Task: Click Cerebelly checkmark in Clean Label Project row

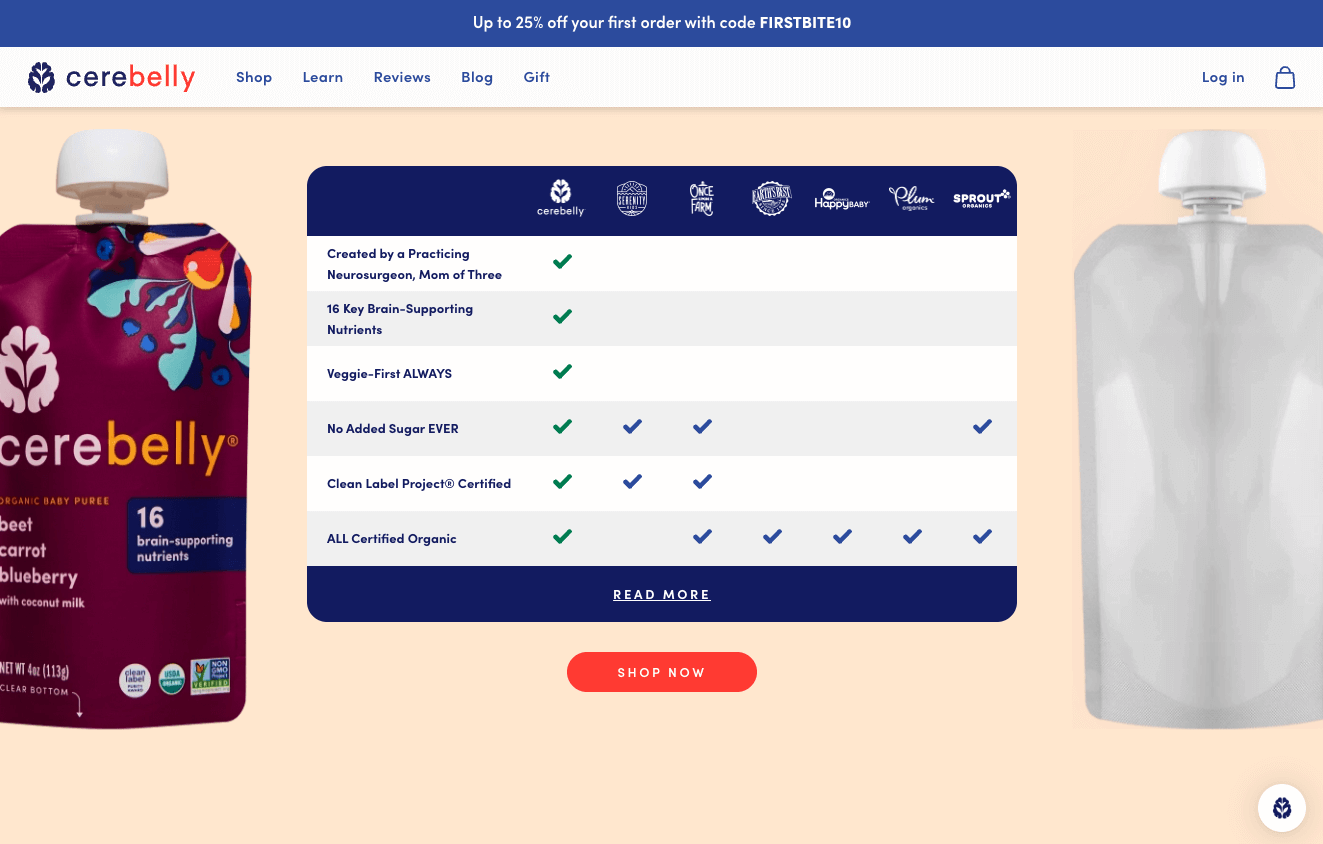Action: [x=562, y=482]
